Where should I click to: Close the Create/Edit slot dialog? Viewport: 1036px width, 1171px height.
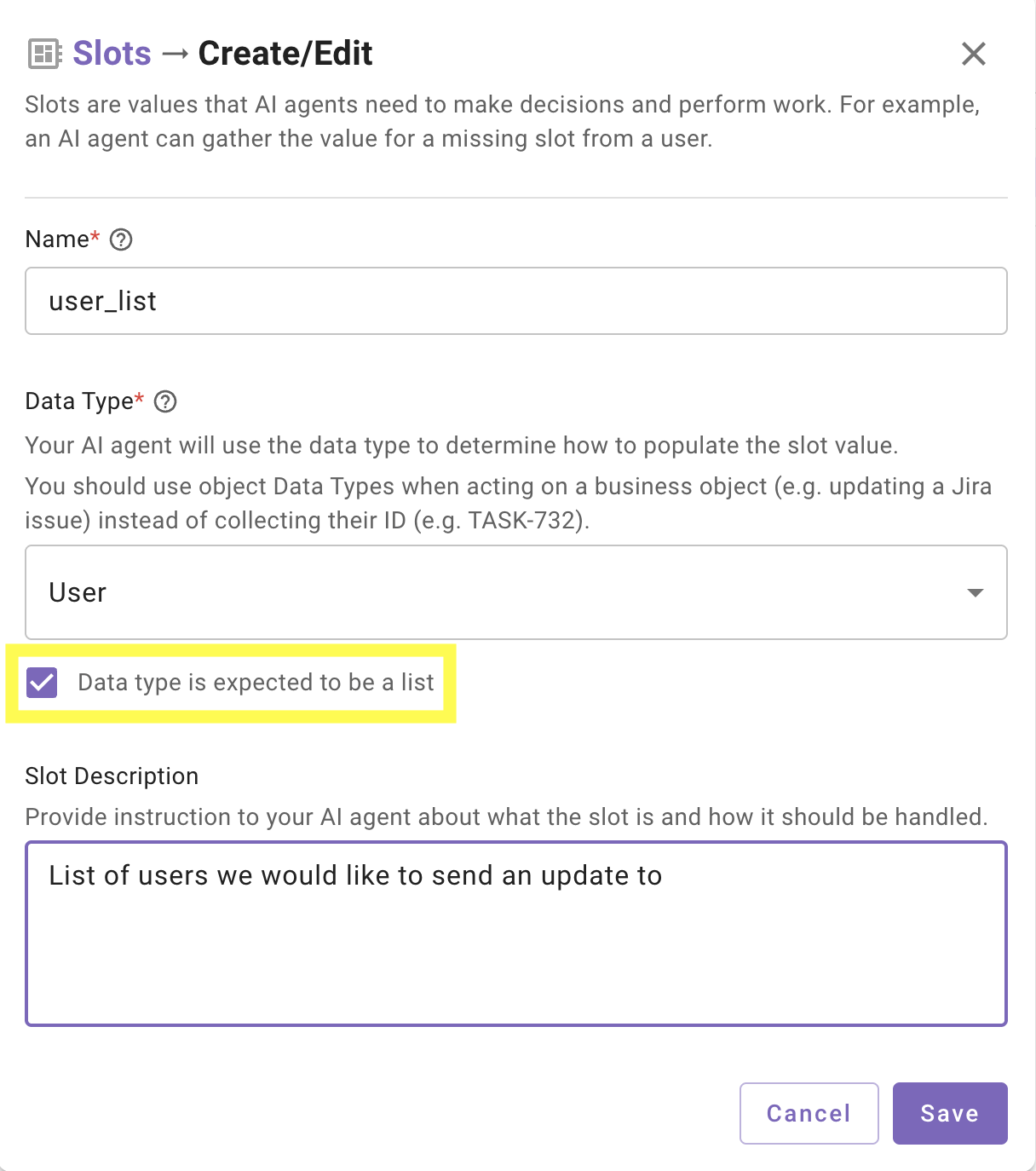(973, 54)
